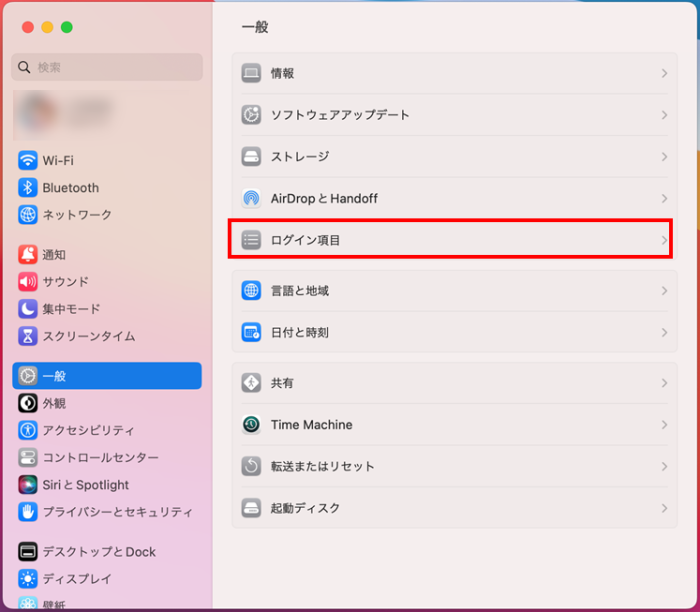Click the green fullscreen window button
Image resolution: width=700 pixels, height=612 pixels.
coord(67,27)
